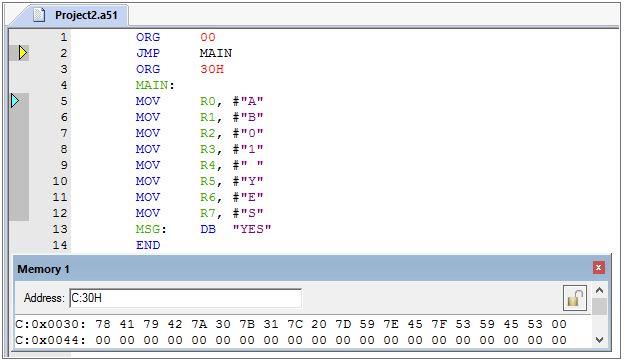The image size is (627, 360).
Task: Click line number 4 in the gutter
Action: [x=64, y=85]
